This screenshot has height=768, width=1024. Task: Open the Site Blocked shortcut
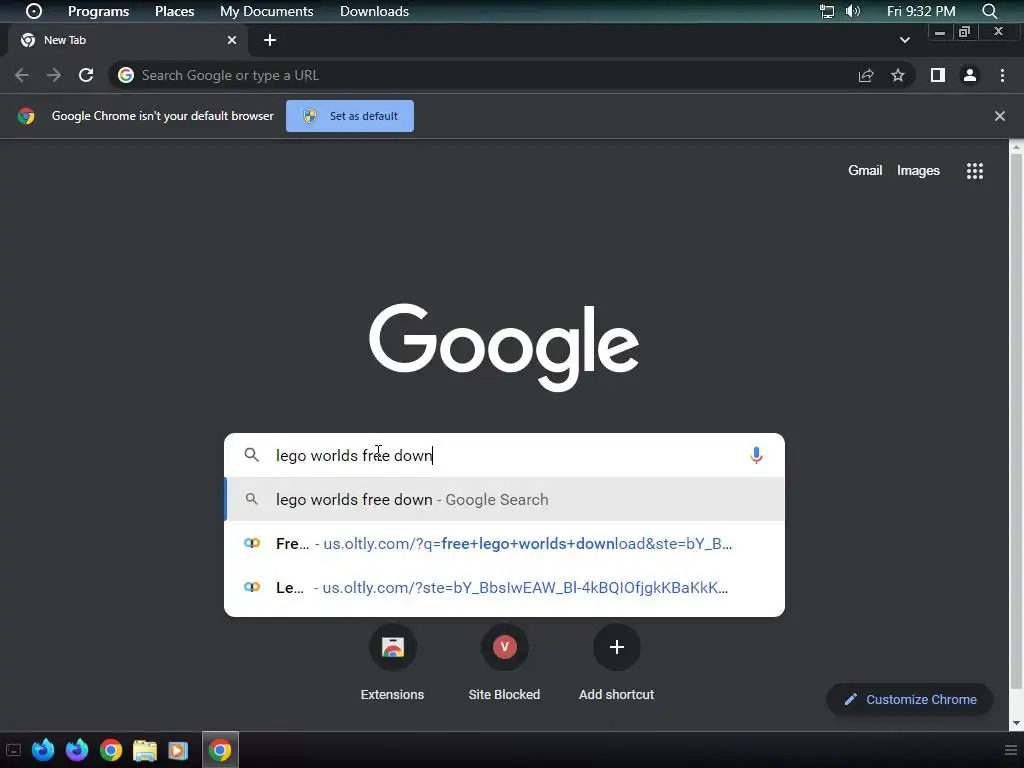[x=504, y=664]
